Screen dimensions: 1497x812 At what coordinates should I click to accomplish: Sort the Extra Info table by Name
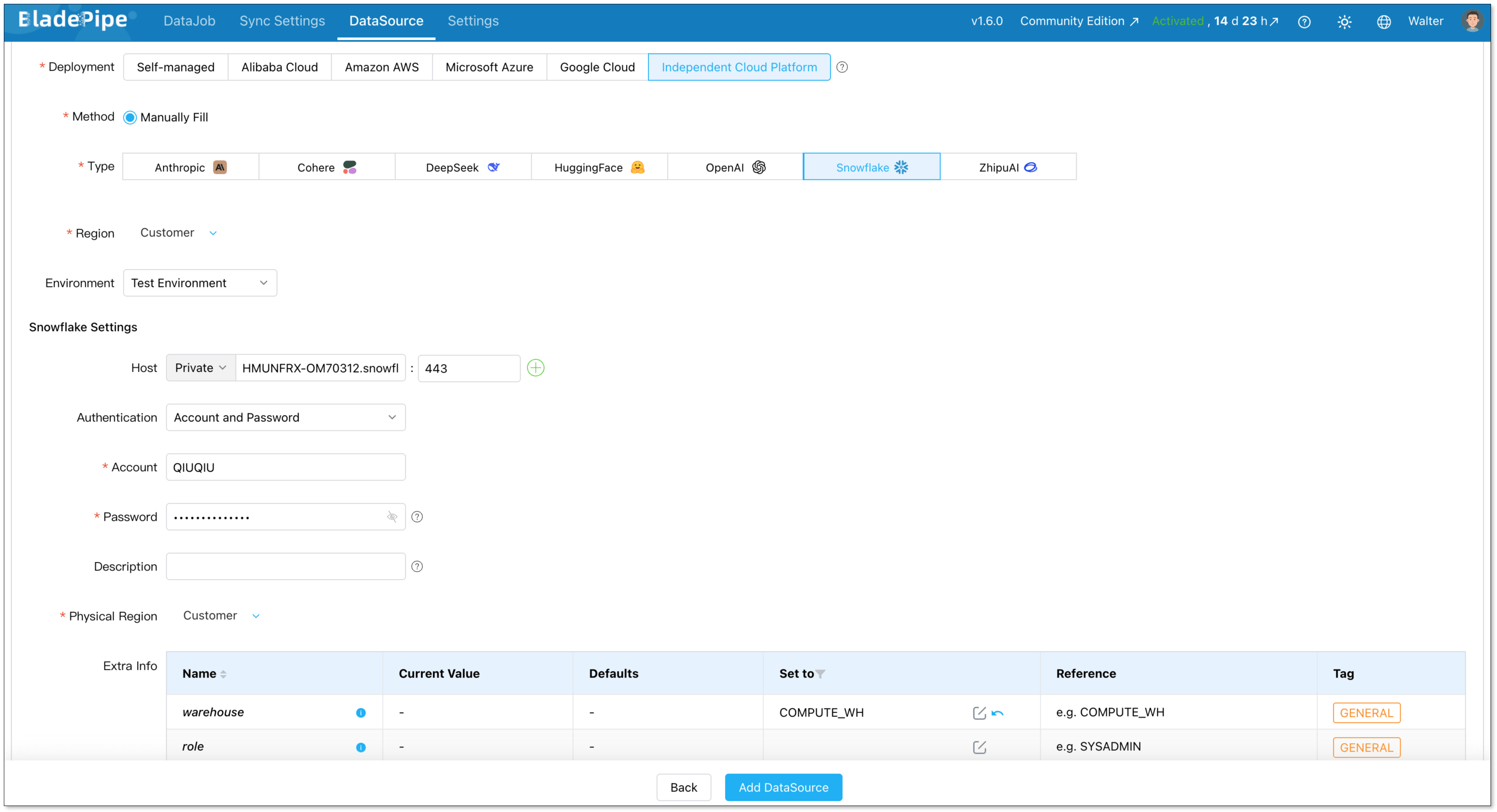(223, 674)
